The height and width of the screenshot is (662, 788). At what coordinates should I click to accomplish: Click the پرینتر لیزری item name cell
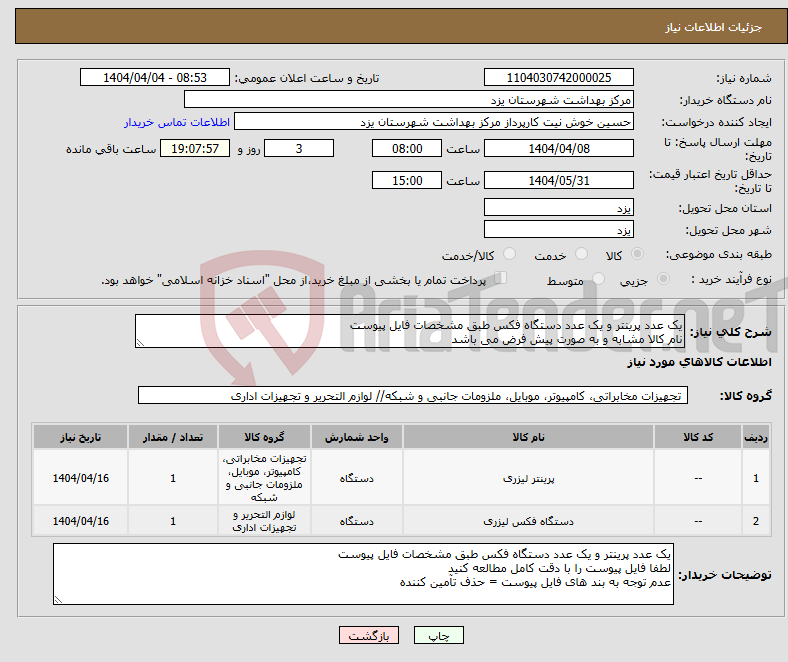528,478
